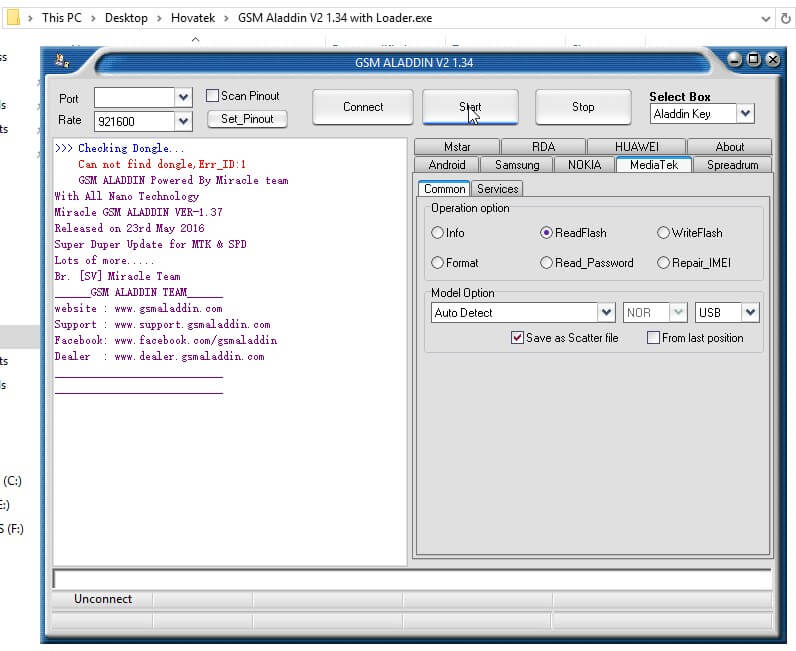Click inside the Port input field

click(135, 97)
